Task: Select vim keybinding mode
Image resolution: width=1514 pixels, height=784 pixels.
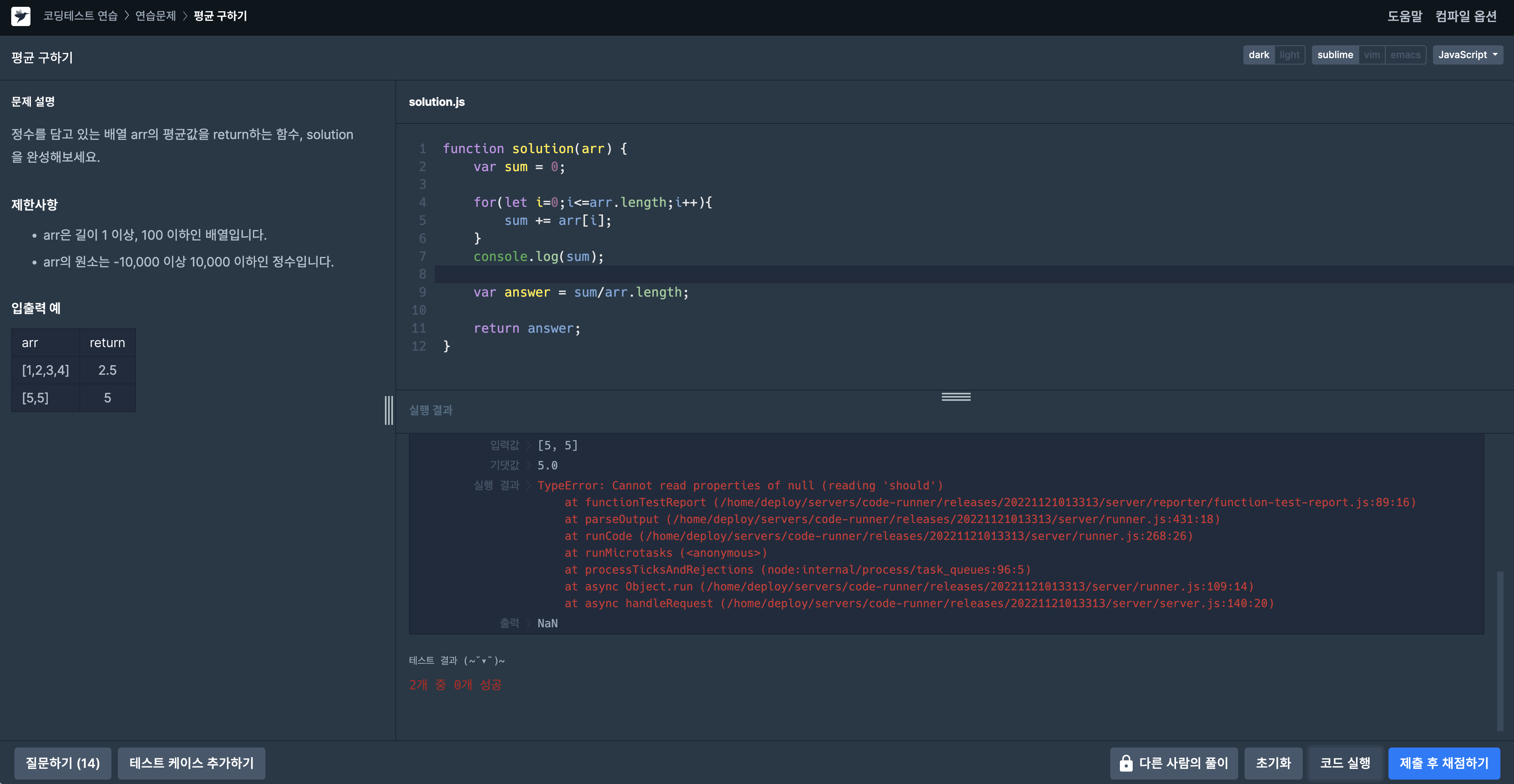Action: pos(1372,55)
